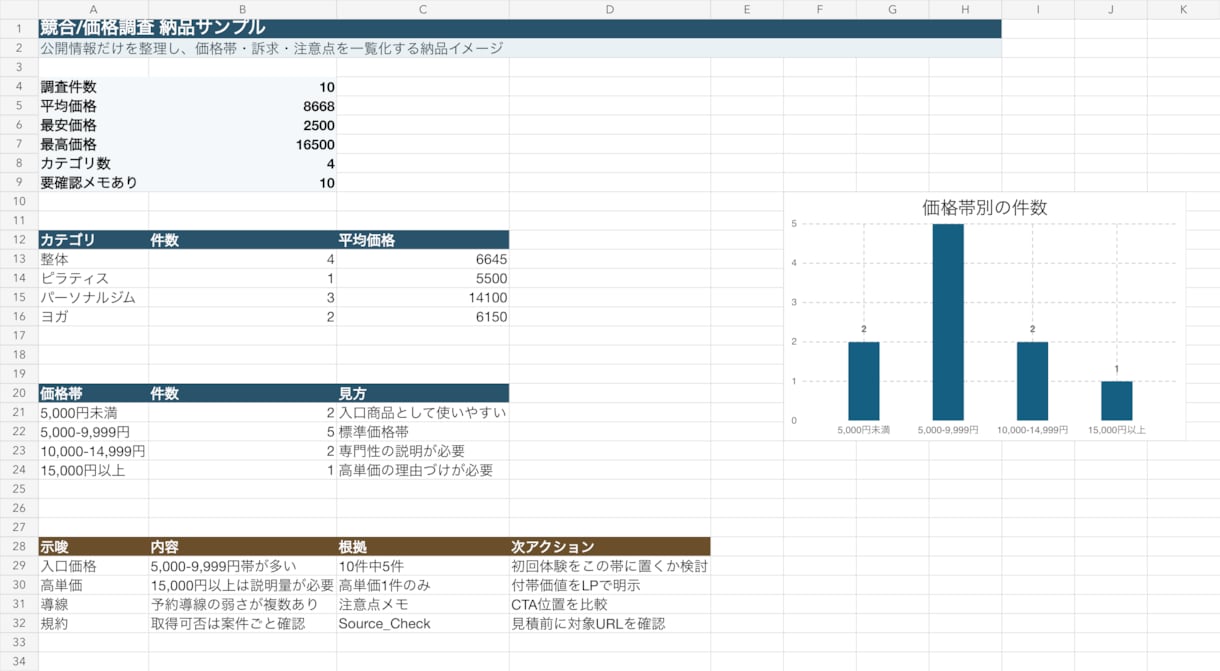Screen dimensions: 1220x671
Task: Click the 整体 category cell
Action: pyautogui.click(x=93, y=259)
